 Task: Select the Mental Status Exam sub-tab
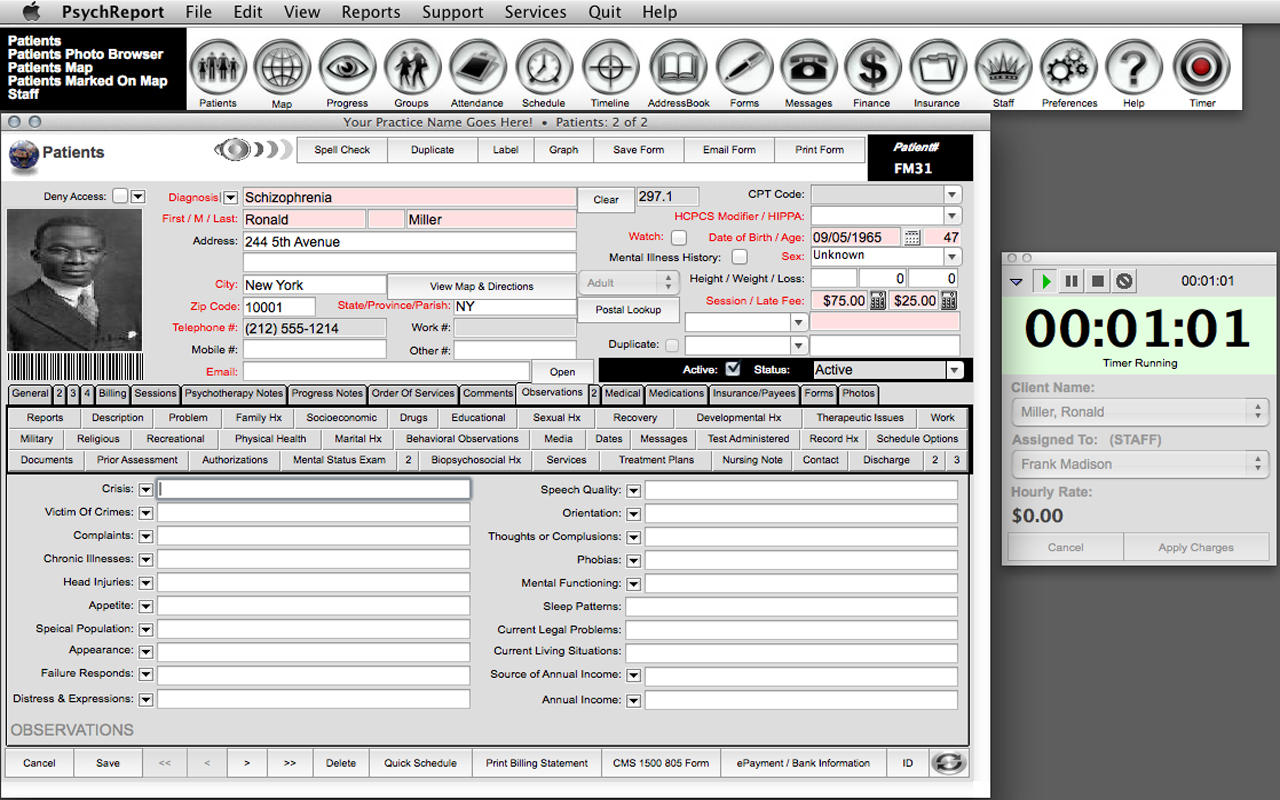click(x=339, y=460)
